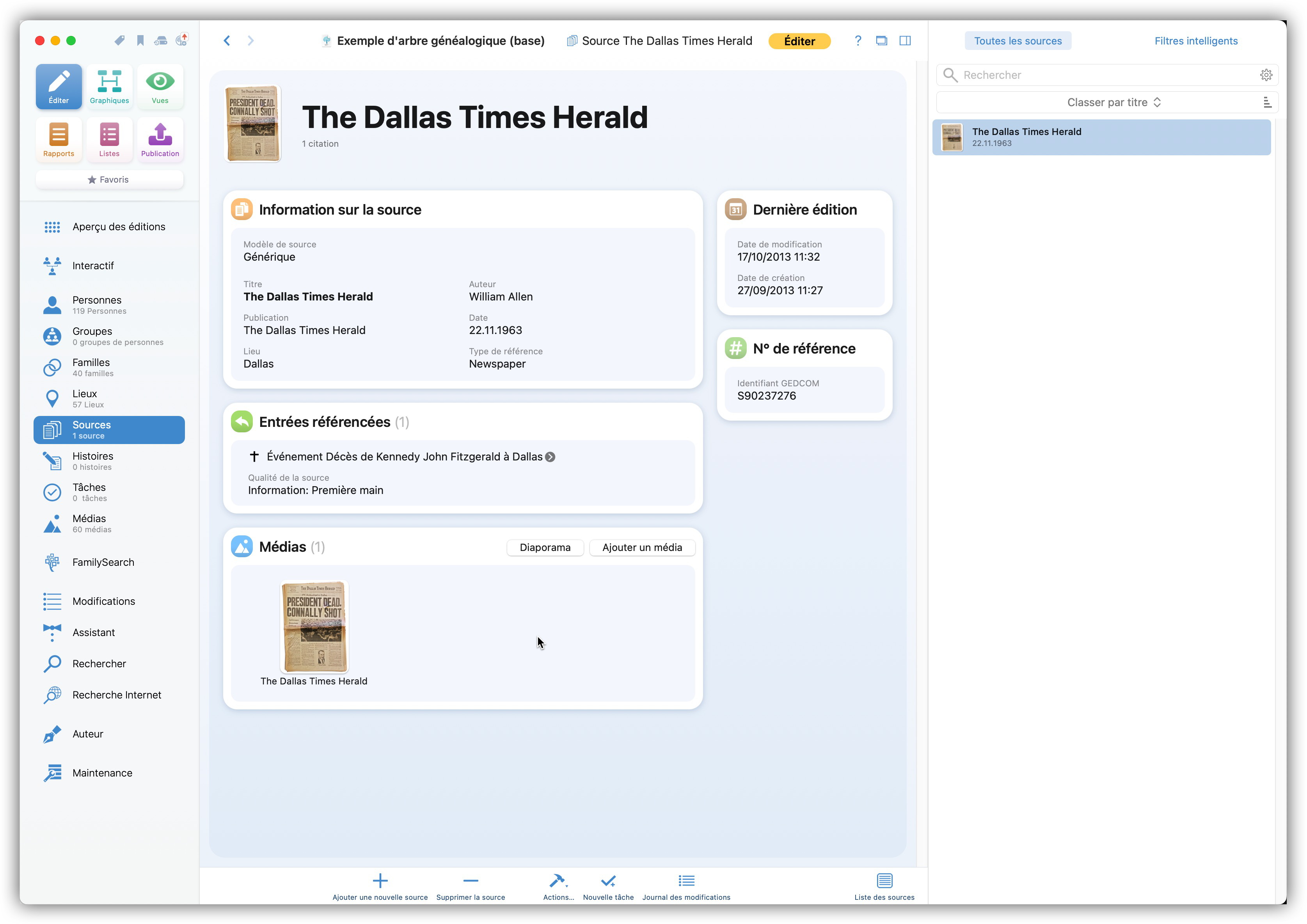The image size is (1307, 924).
Task: Open Modifications in sidebar
Action: tap(109, 602)
